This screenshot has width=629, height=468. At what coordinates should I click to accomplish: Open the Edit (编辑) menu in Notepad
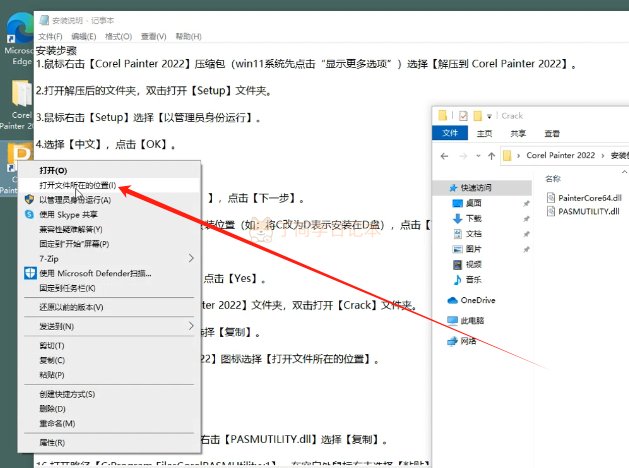coord(84,36)
